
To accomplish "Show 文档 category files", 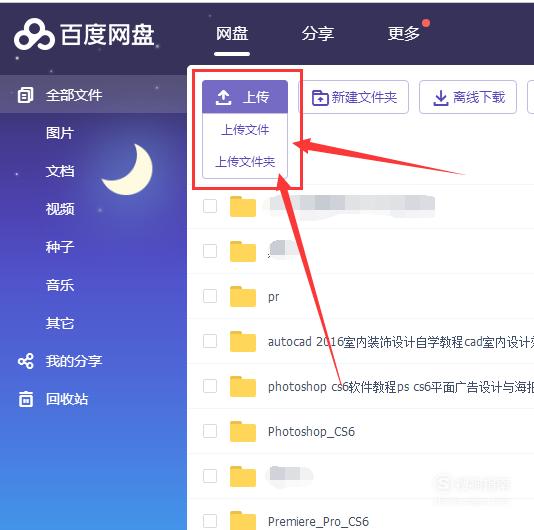I will pos(60,171).
